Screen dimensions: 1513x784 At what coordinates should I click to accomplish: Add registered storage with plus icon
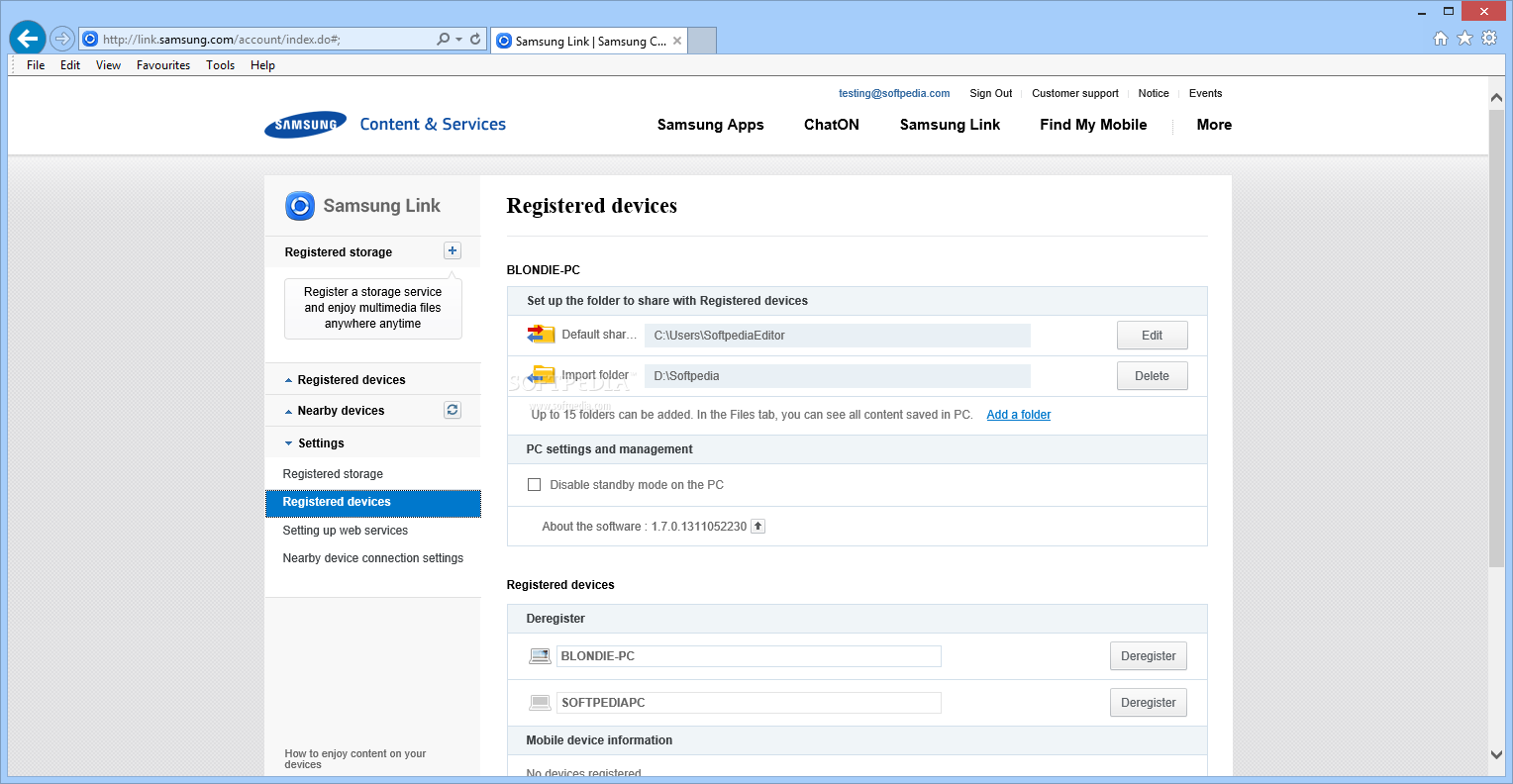coord(453,251)
